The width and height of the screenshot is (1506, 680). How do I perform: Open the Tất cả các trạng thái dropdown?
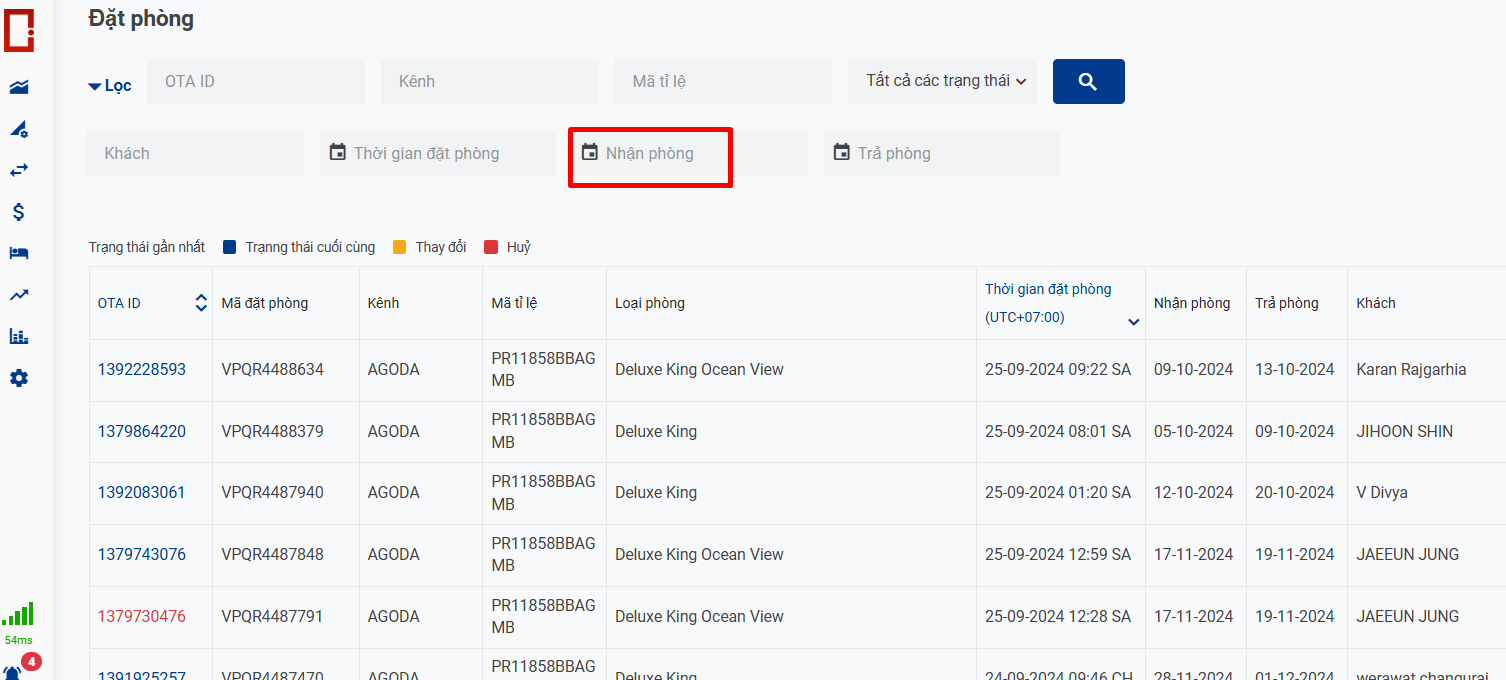tap(942, 81)
